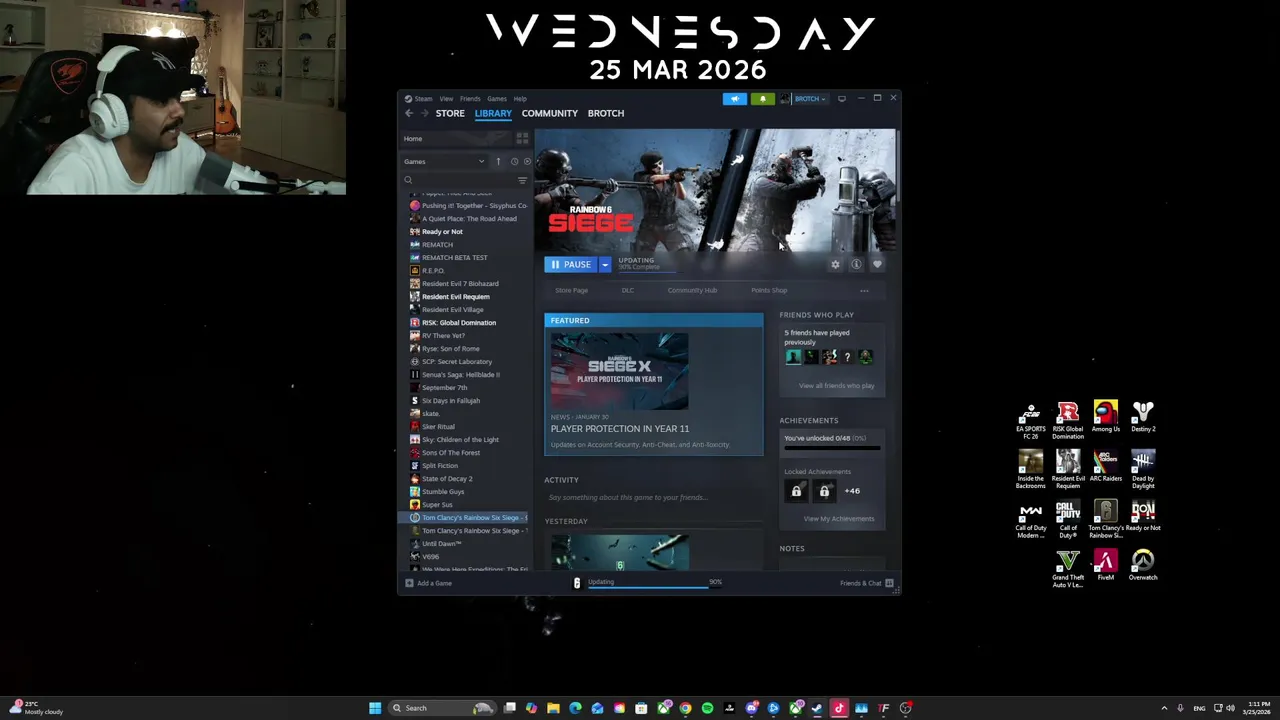Open Grand Theft Auto V desktop shortcut
Image resolution: width=1280 pixels, height=720 pixels.
point(1068,567)
